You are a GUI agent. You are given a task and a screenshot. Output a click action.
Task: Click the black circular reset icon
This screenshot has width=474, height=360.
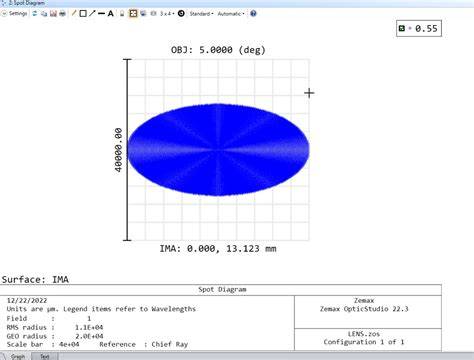coord(181,14)
